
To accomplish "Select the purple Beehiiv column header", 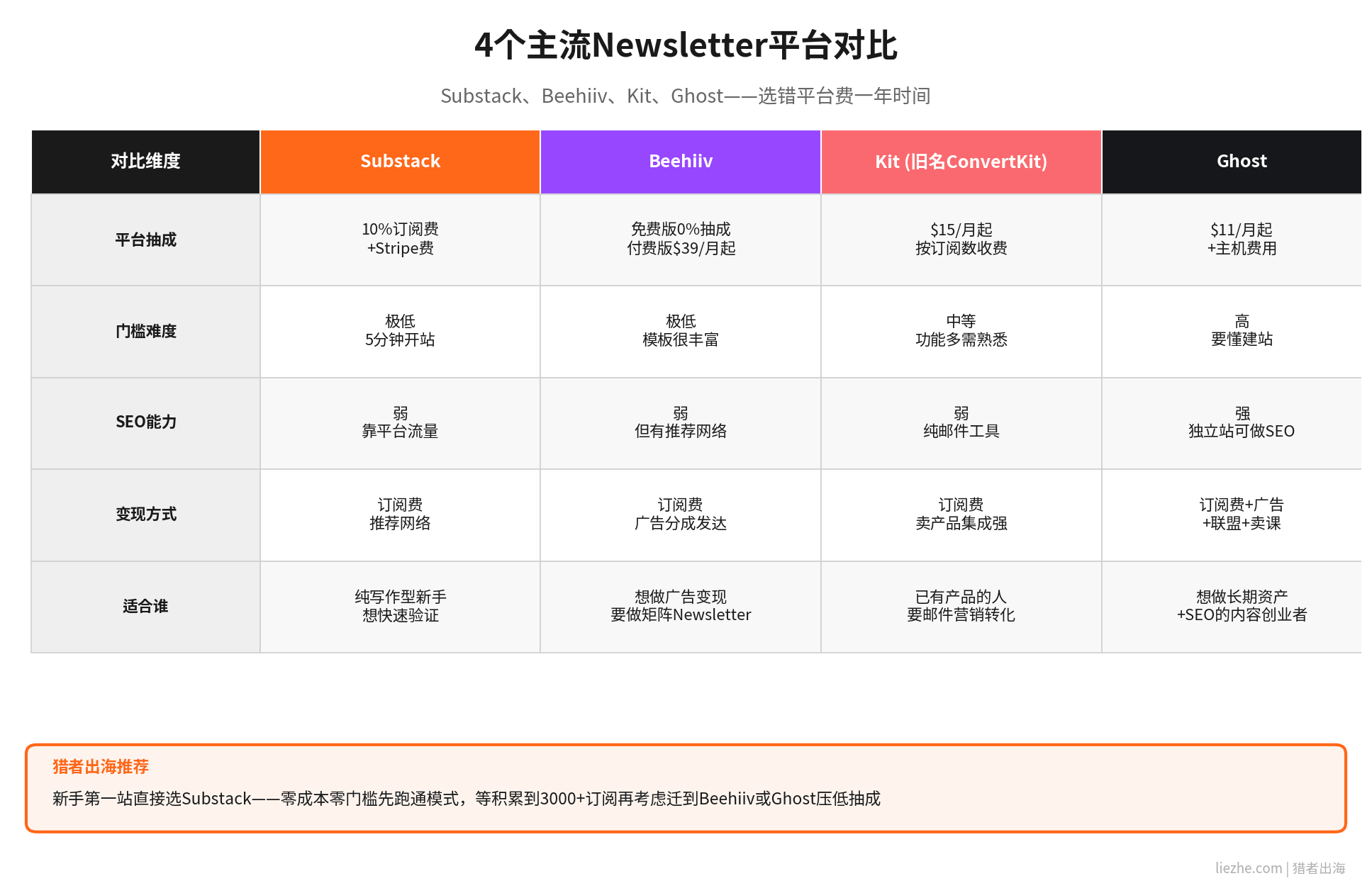I will click(681, 162).
